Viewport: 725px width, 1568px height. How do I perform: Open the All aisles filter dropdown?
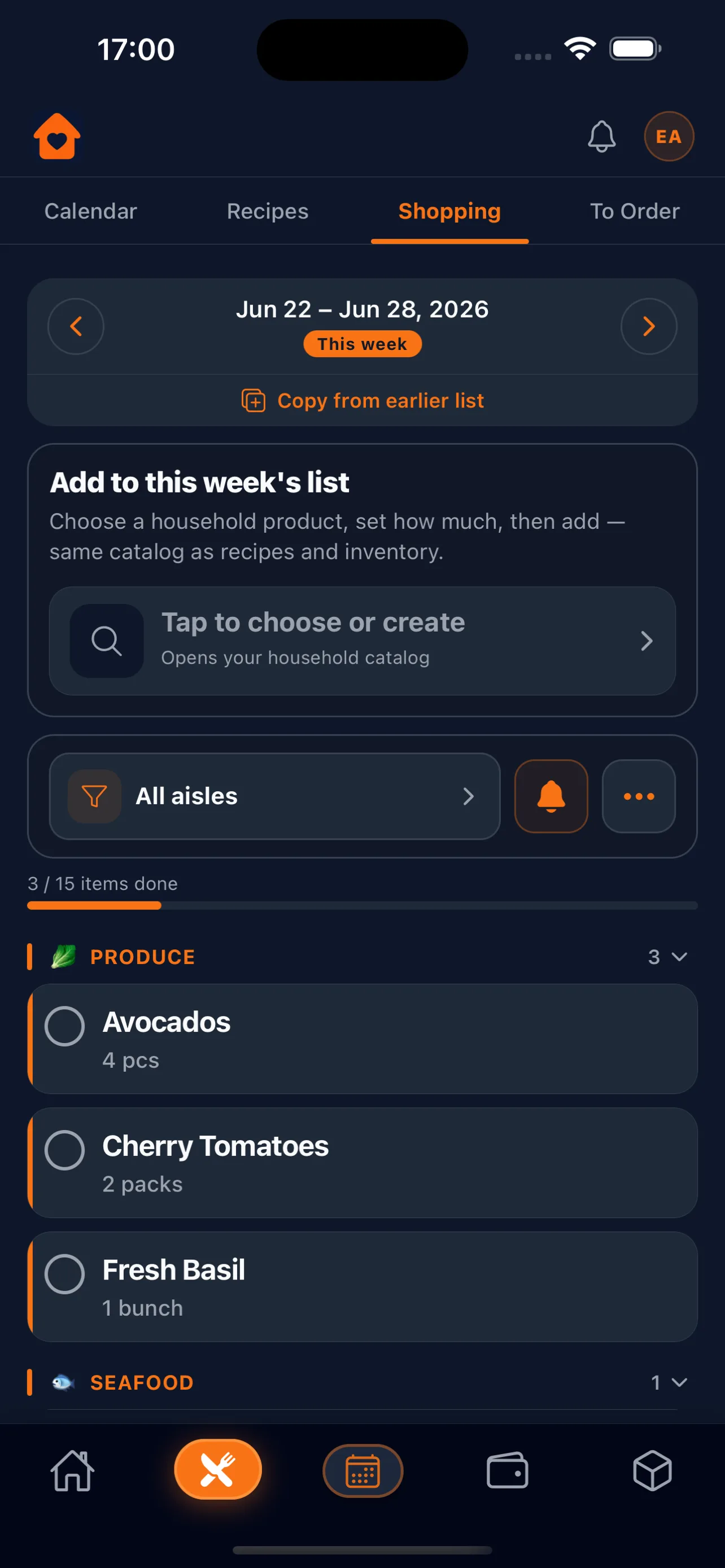[274, 796]
